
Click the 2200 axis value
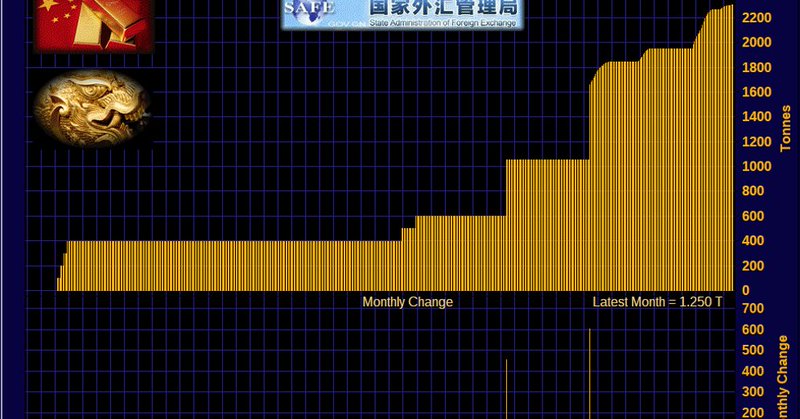757,18
